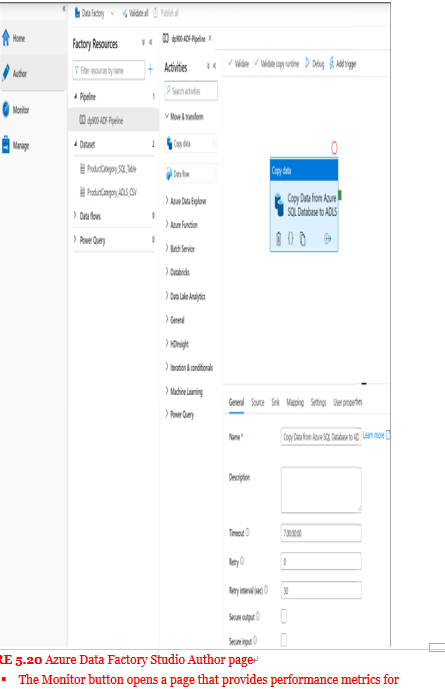Click the Secure output info icon

coord(258,616)
